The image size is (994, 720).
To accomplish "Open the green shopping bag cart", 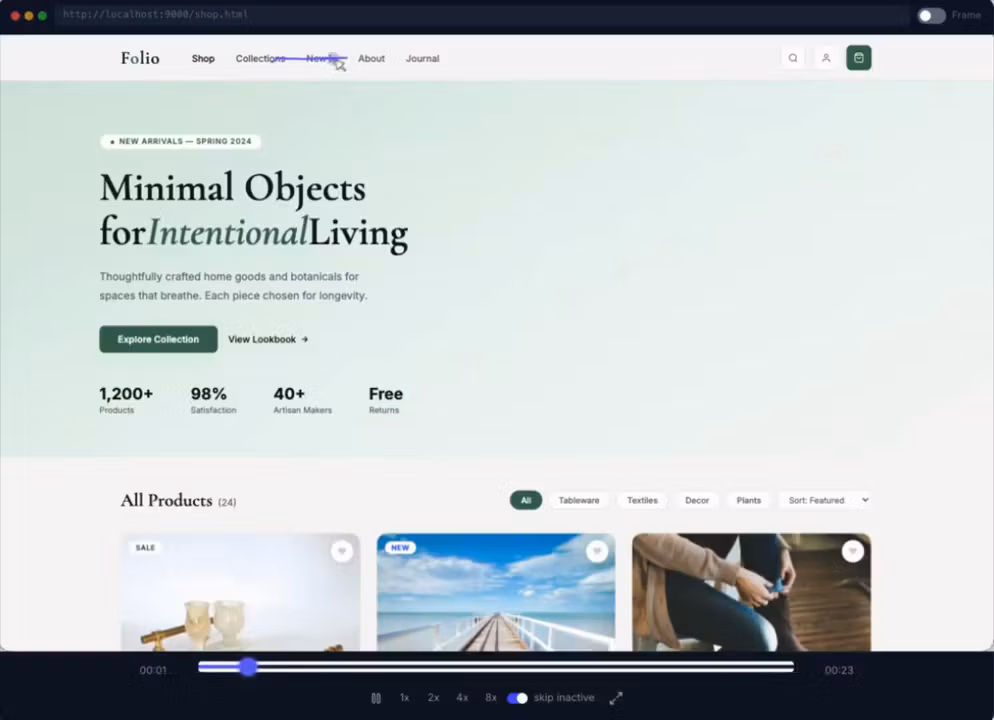I will click(858, 58).
